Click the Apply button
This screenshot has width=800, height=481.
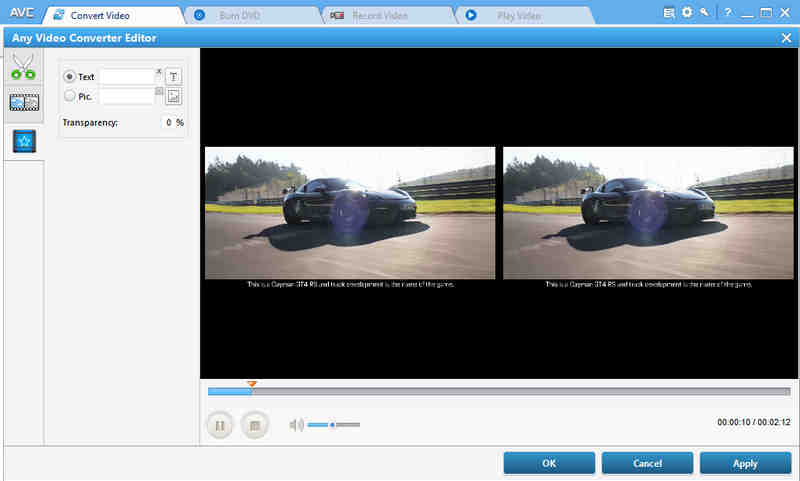[x=745, y=463]
